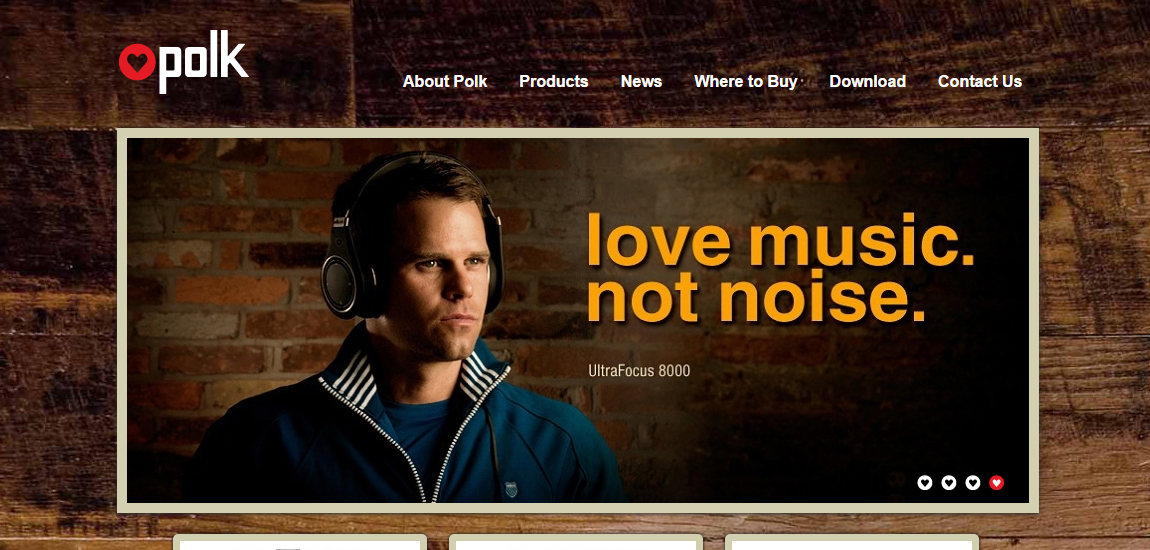The width and height of the screenshot is (1150, 550).
Task: Open the Products menu
Action: pyautogui.click(x=554, y=81)
